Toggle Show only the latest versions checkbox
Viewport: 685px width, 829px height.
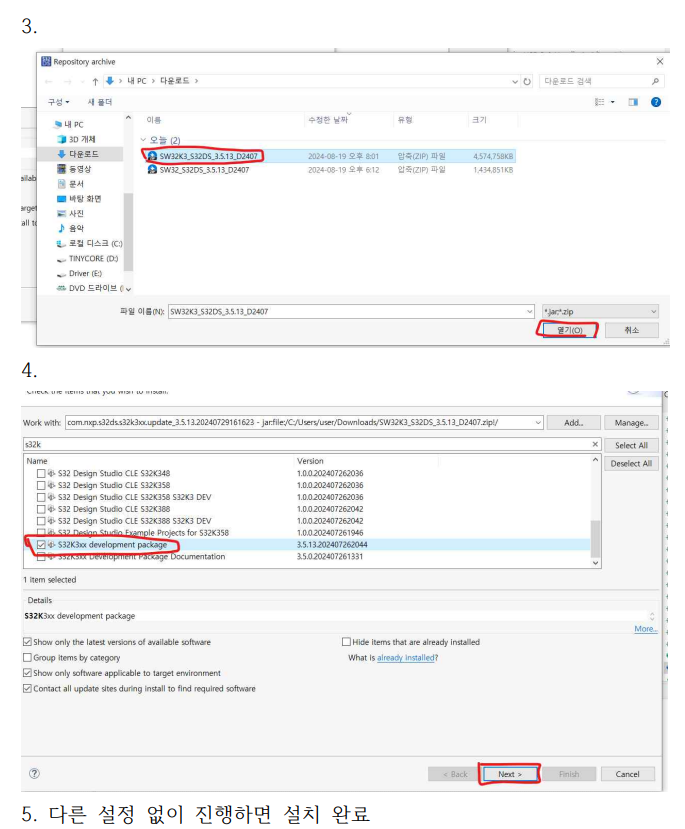pos(27,642)
